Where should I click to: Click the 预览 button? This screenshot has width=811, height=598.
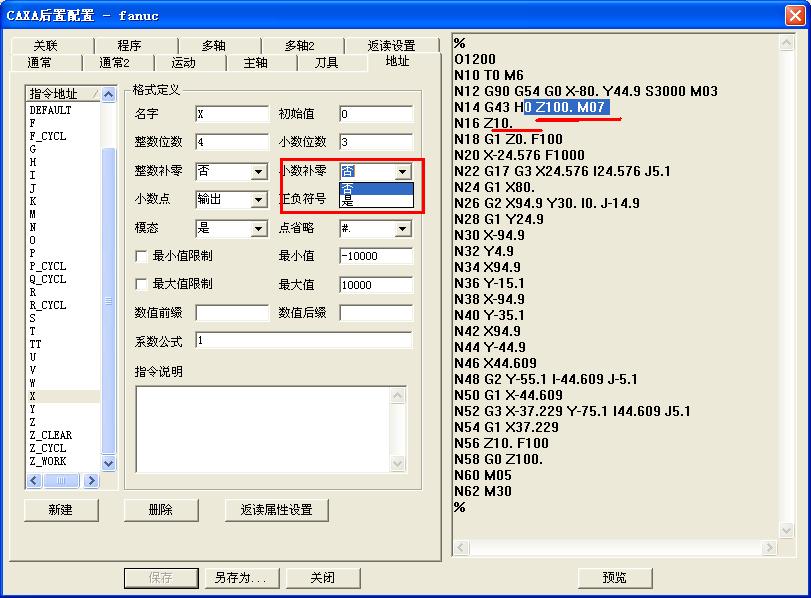(614, 577)
